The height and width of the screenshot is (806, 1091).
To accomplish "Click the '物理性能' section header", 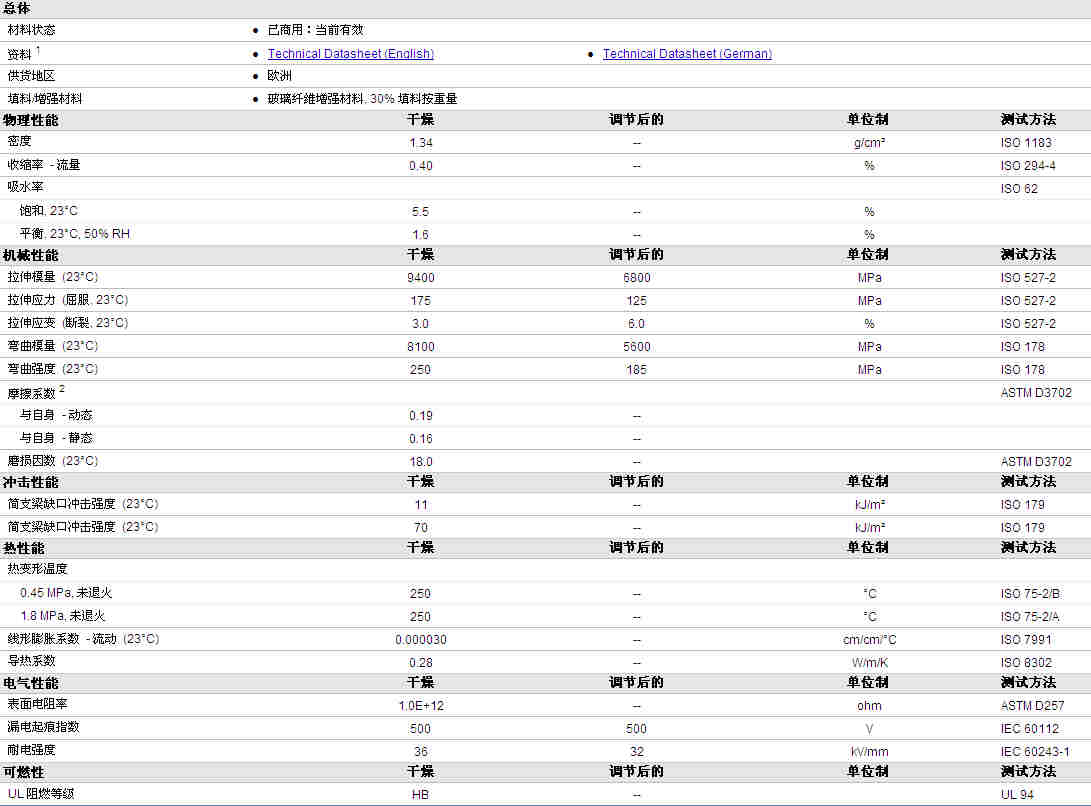I will (x=31, y=120).
